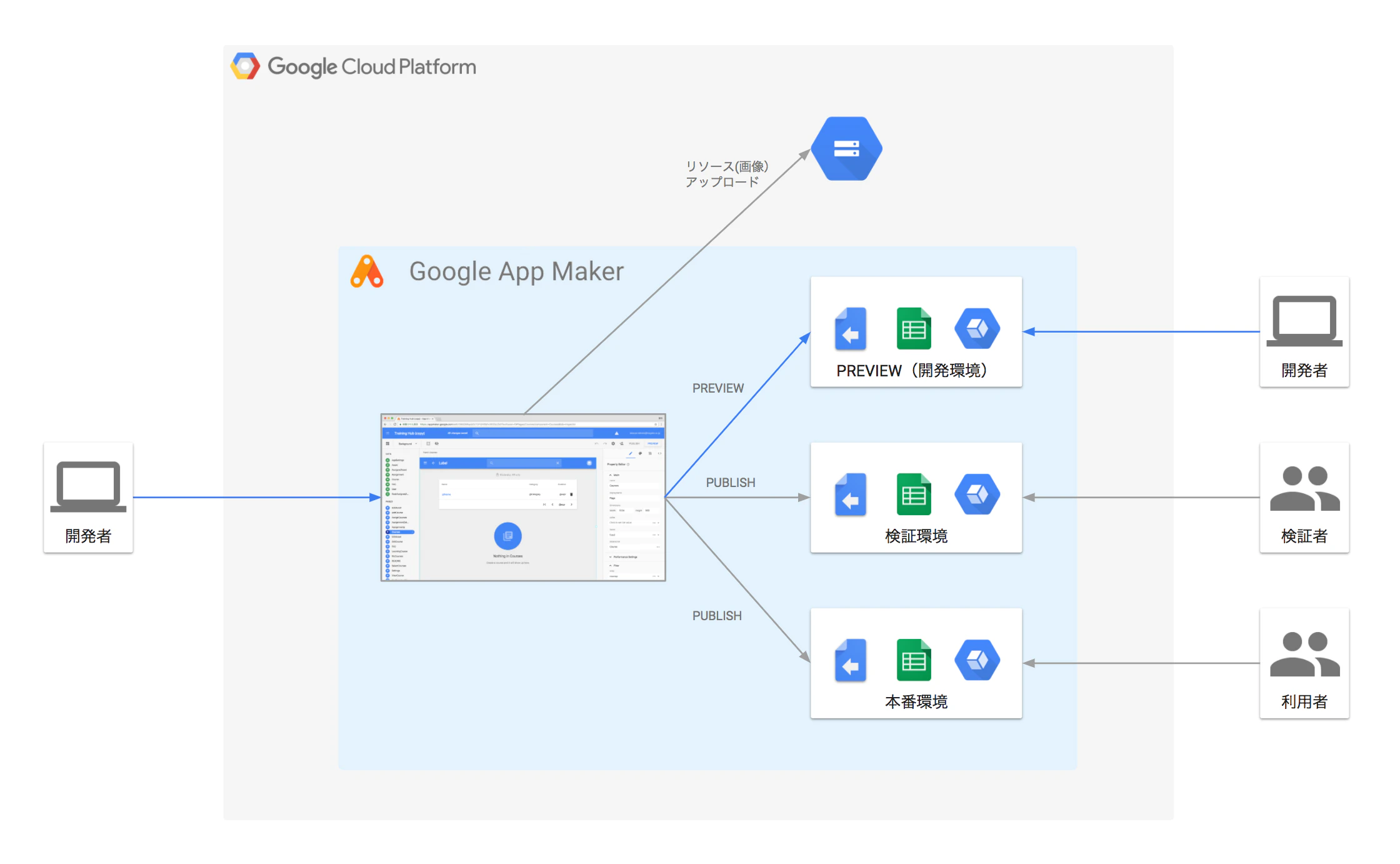The image size is (1400, 864).
Task: Click 開発者 caption under the editor-side laptop
Action: (88, 536)
